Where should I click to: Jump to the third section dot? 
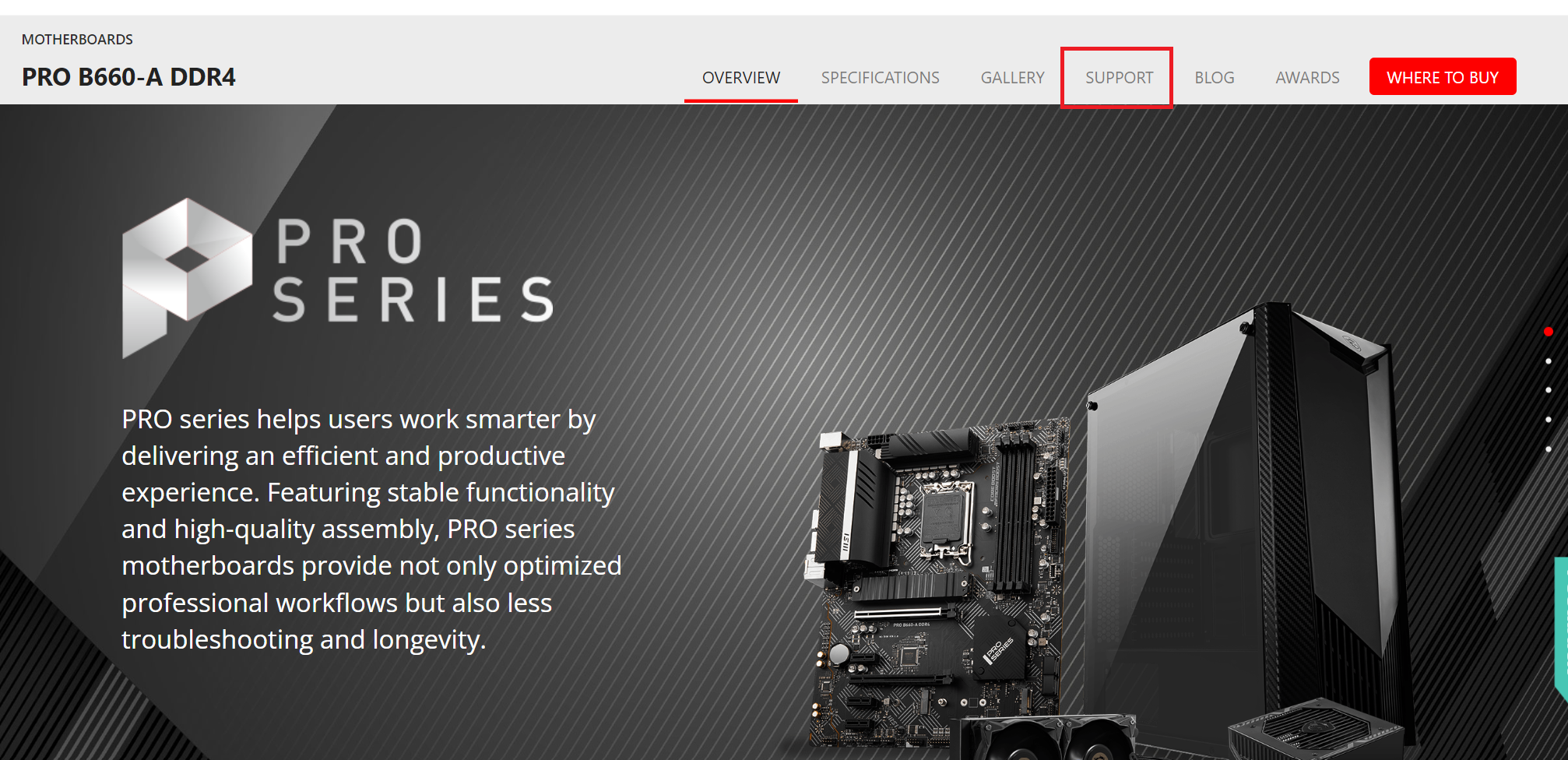(x=1549, y=390)
